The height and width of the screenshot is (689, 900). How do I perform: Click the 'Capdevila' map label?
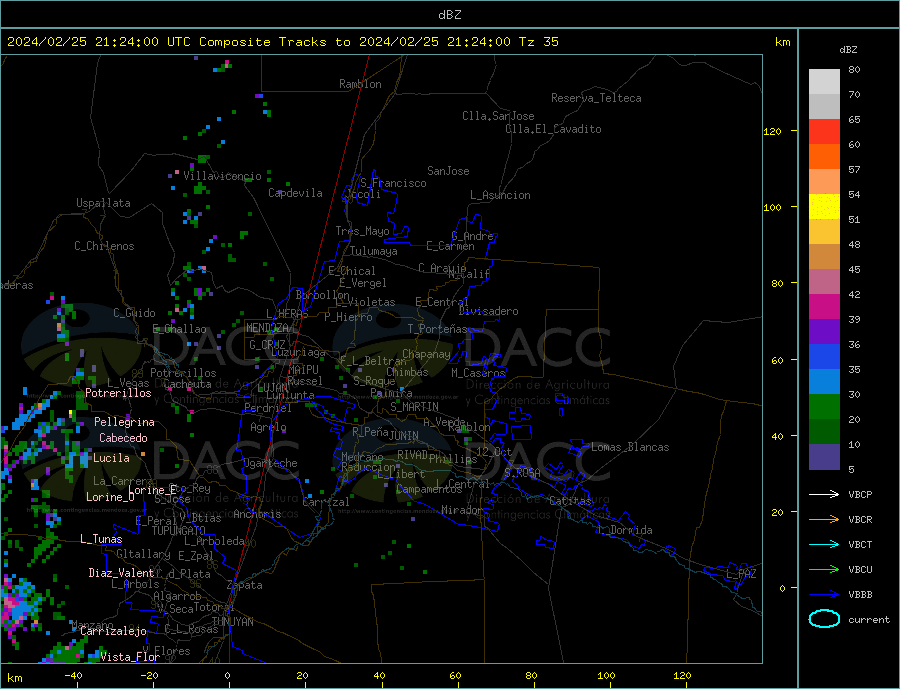pos(295,193)
